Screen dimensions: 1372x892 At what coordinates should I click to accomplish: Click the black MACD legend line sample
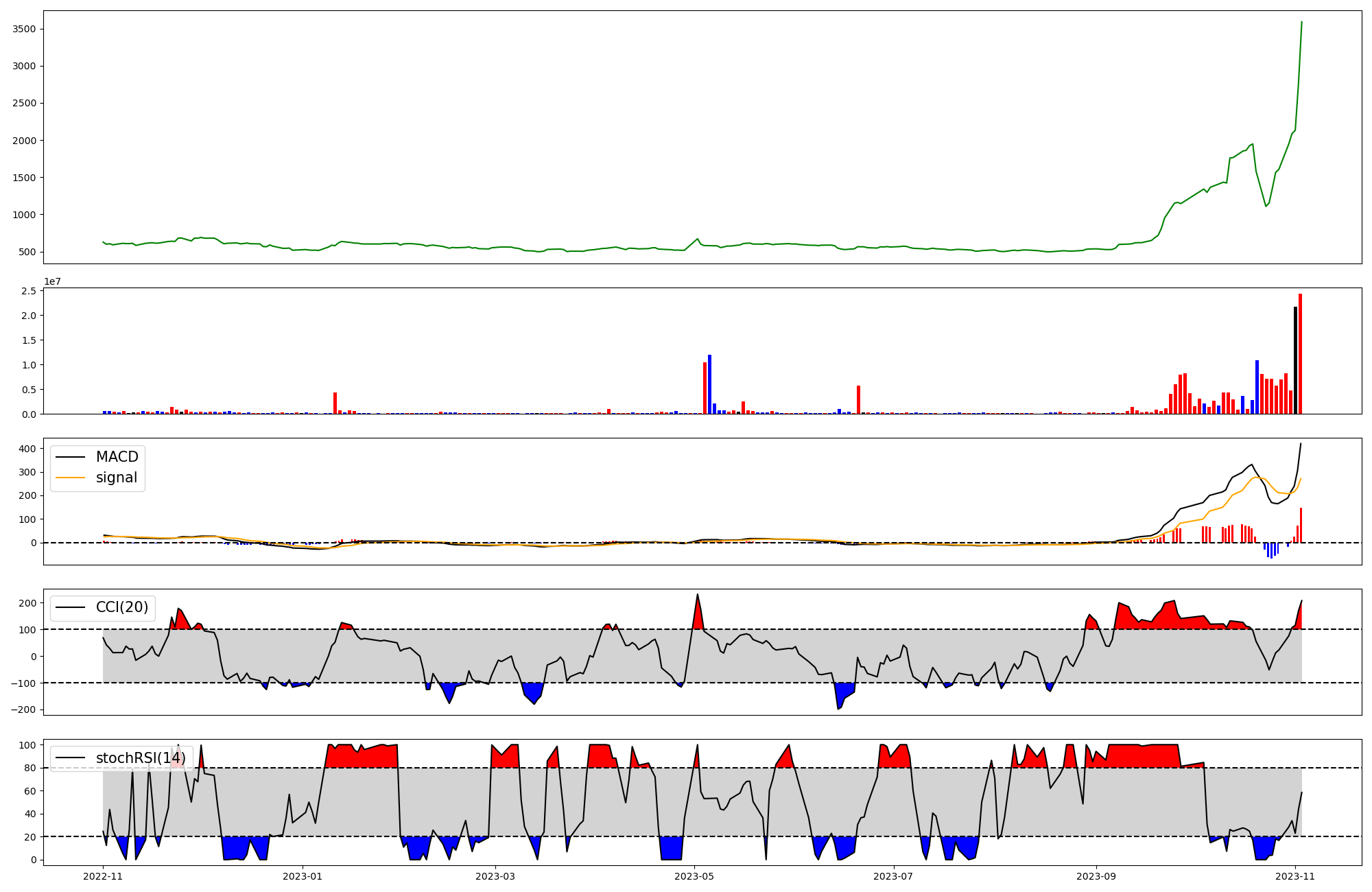tap(70, 457)
